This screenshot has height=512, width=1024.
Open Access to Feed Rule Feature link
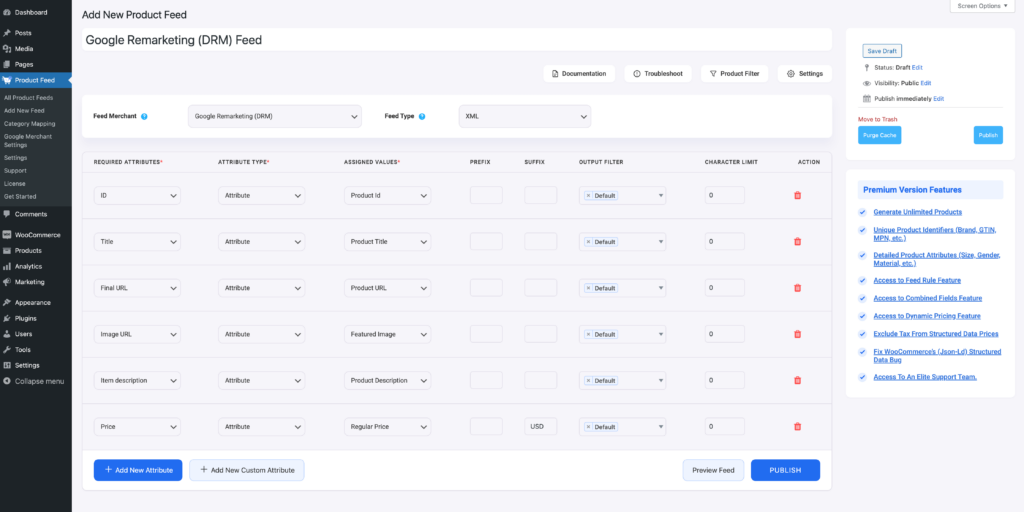tap(917, 280)
